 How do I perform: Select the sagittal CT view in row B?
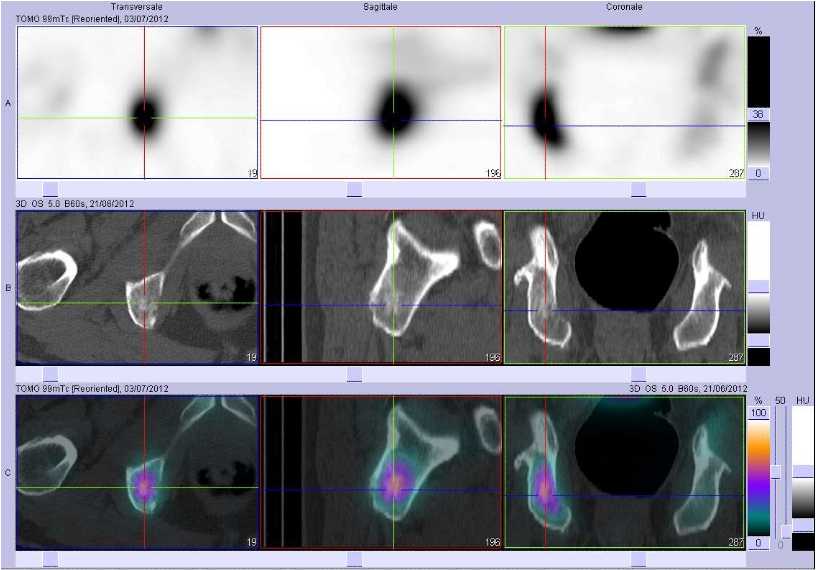tap(380, 287)
